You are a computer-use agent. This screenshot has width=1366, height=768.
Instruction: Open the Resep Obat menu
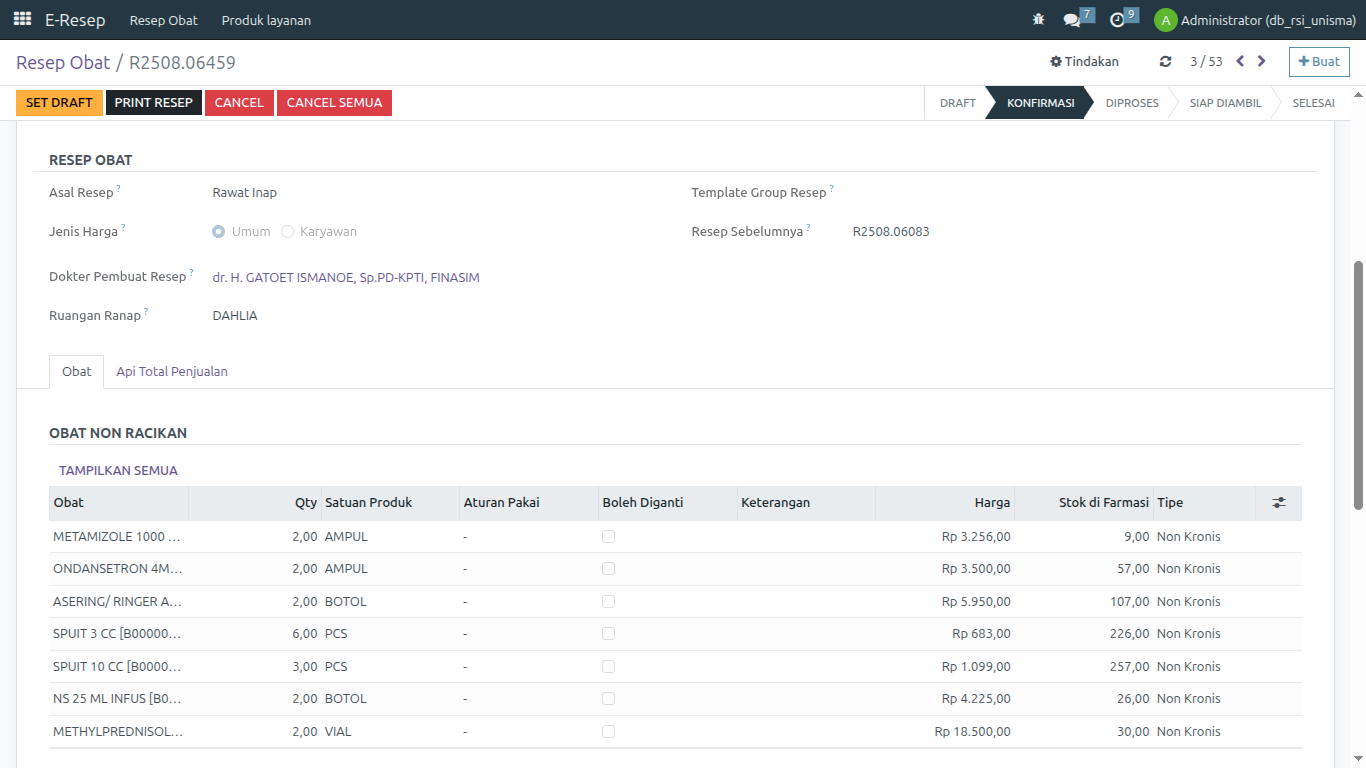click(x=164, y=20)
